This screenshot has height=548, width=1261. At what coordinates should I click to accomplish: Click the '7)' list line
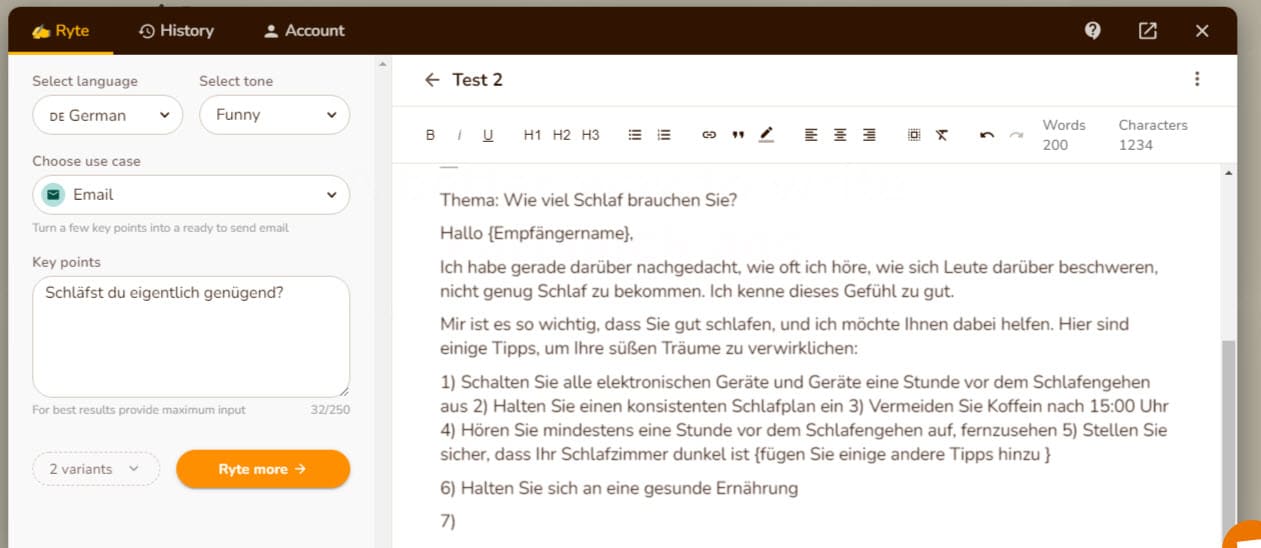tap(448, 521)
